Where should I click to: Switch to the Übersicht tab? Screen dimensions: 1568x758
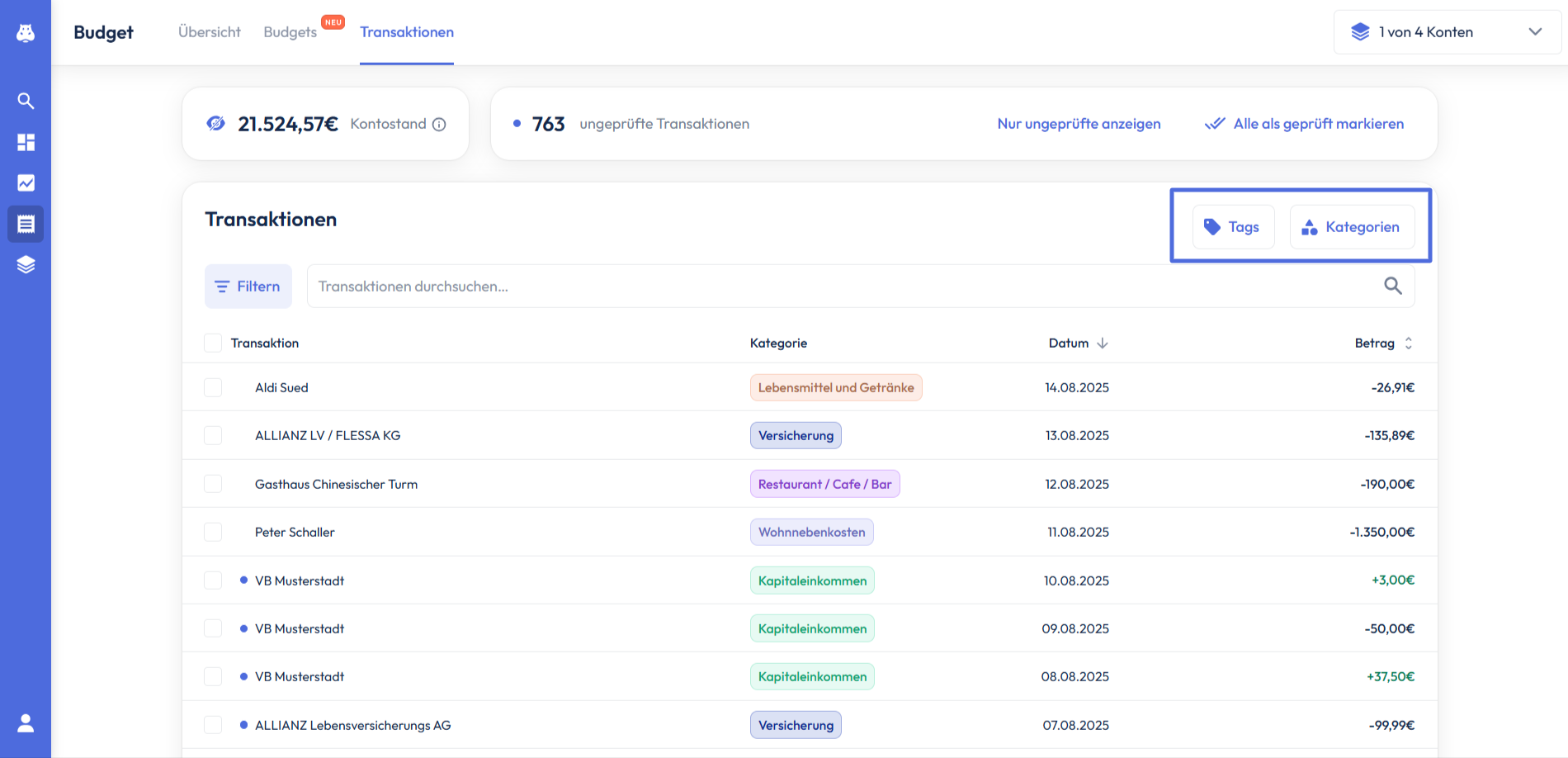(x=210, y=32)
